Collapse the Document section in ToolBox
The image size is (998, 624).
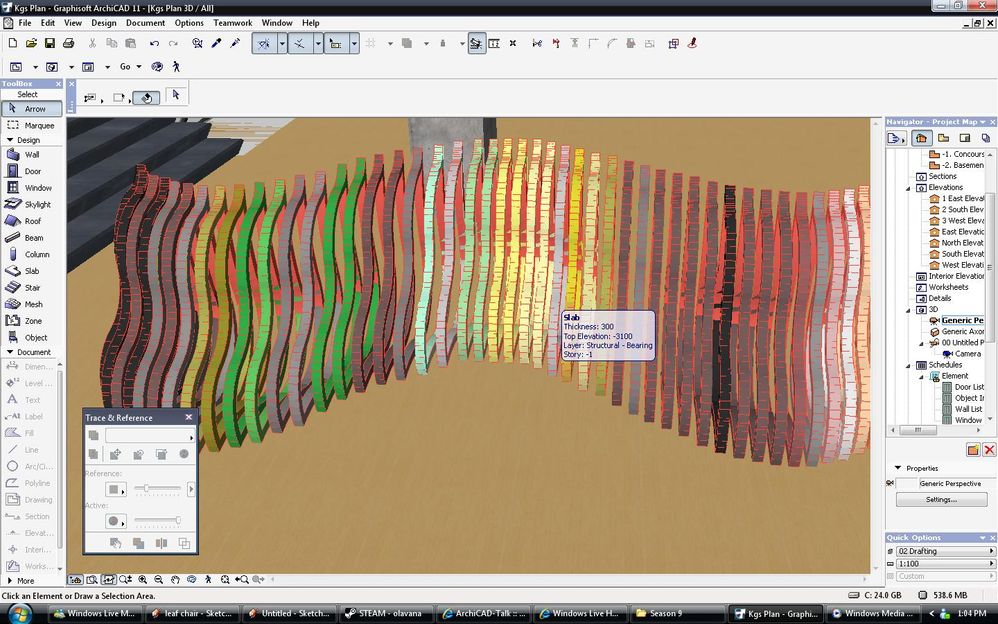[10, 351]
